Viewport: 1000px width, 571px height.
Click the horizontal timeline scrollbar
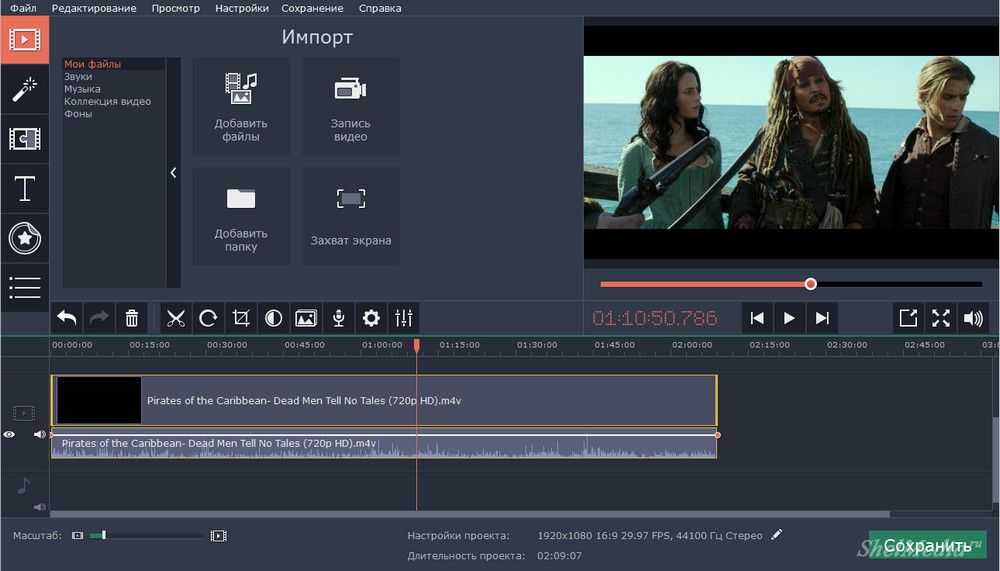point(469,514)
